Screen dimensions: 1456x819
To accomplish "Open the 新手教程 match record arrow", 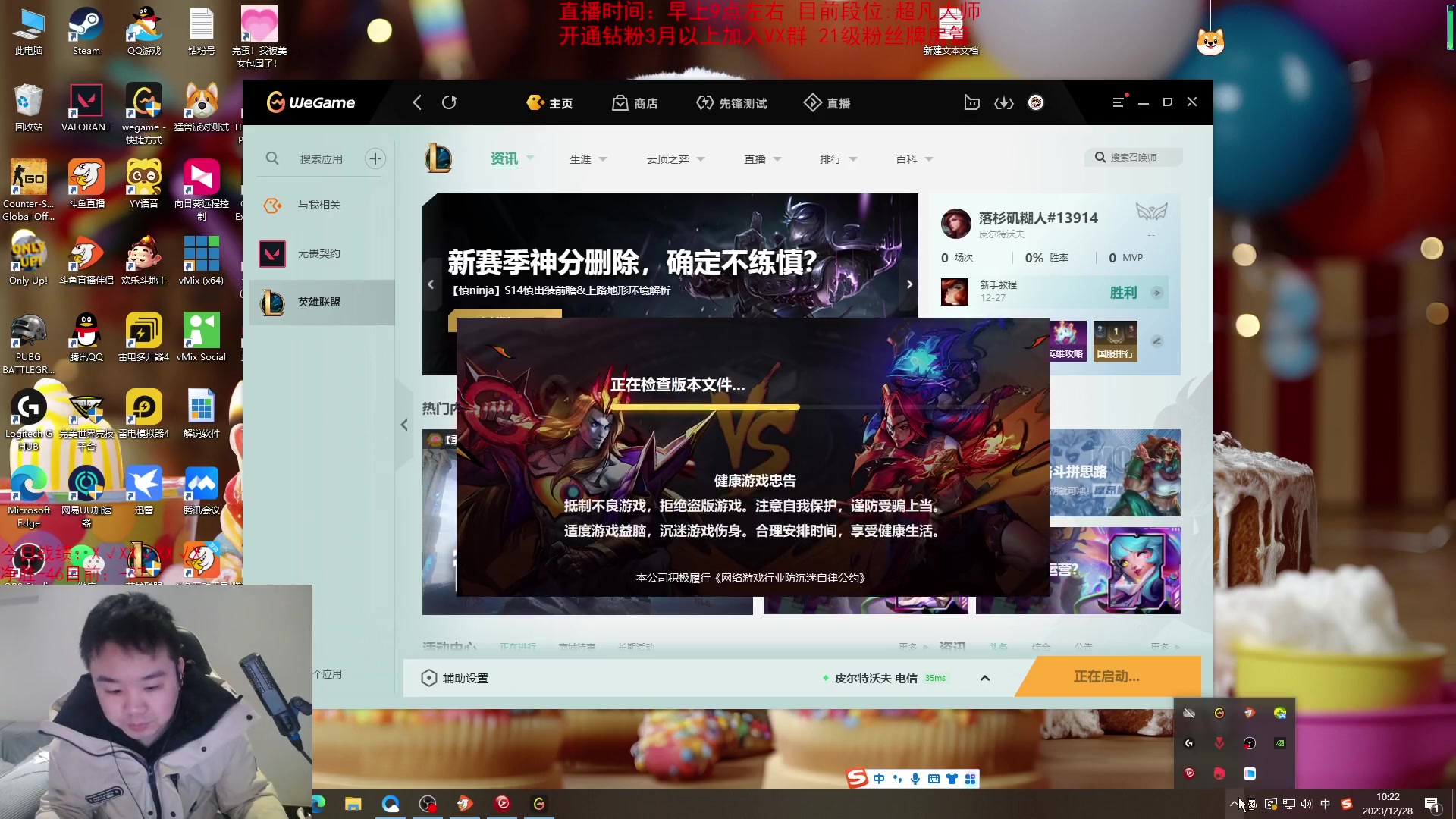I will click(x=1157, y=293).
